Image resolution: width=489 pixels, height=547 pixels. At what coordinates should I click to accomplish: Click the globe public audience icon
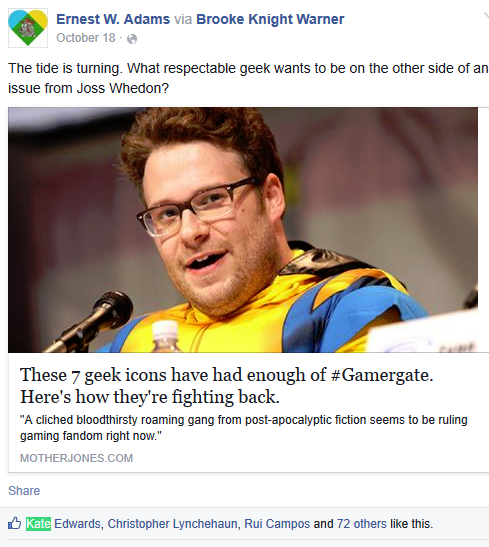coord(132,39)
